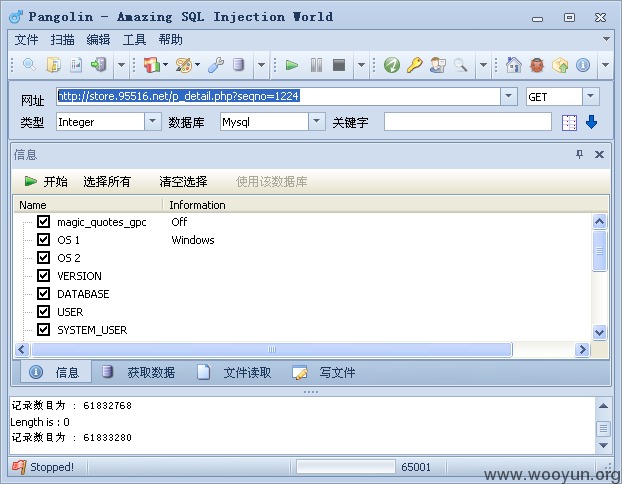The image size is (622, 484).
Task: Click the blue down arrow icon
Action: tap(591, 122)
